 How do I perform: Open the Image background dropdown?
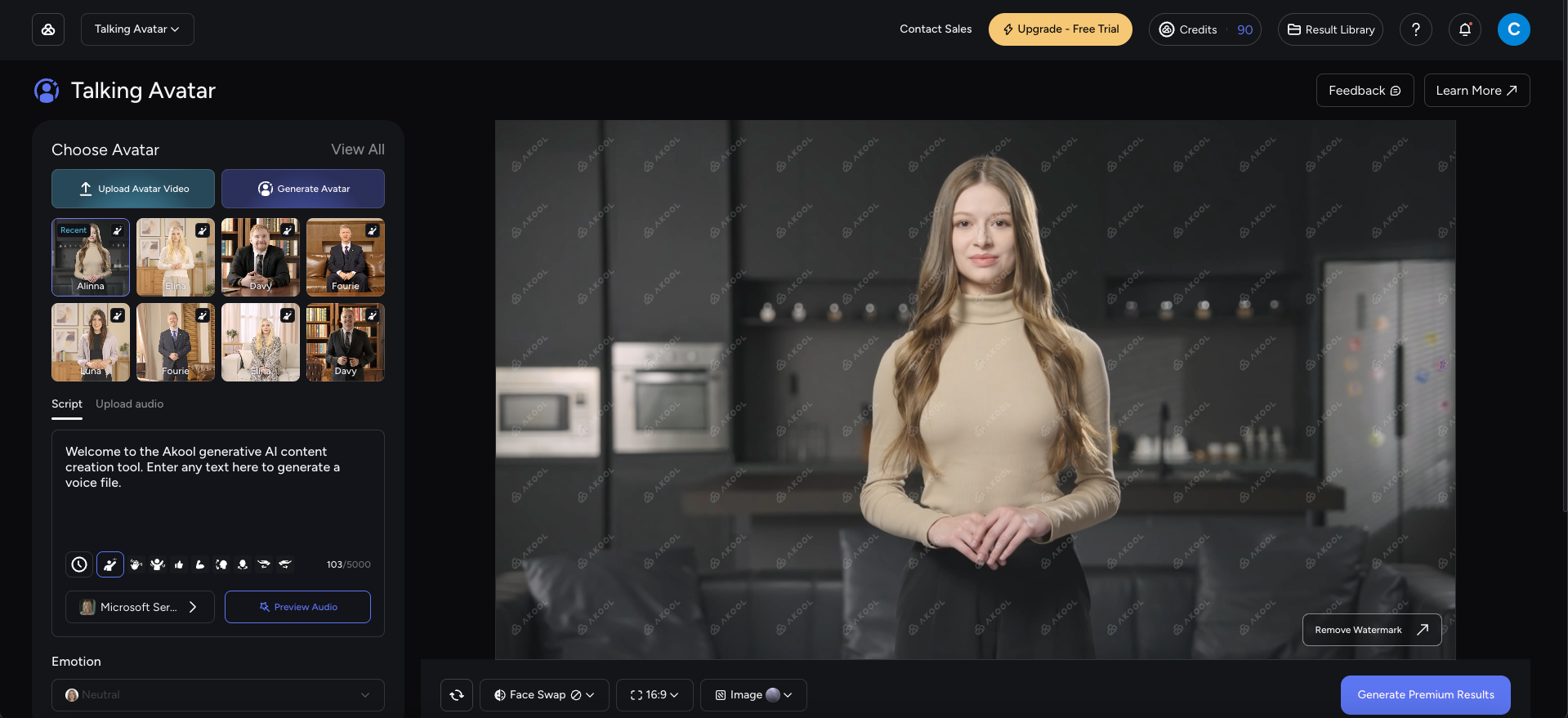click(x=753, y=695)
